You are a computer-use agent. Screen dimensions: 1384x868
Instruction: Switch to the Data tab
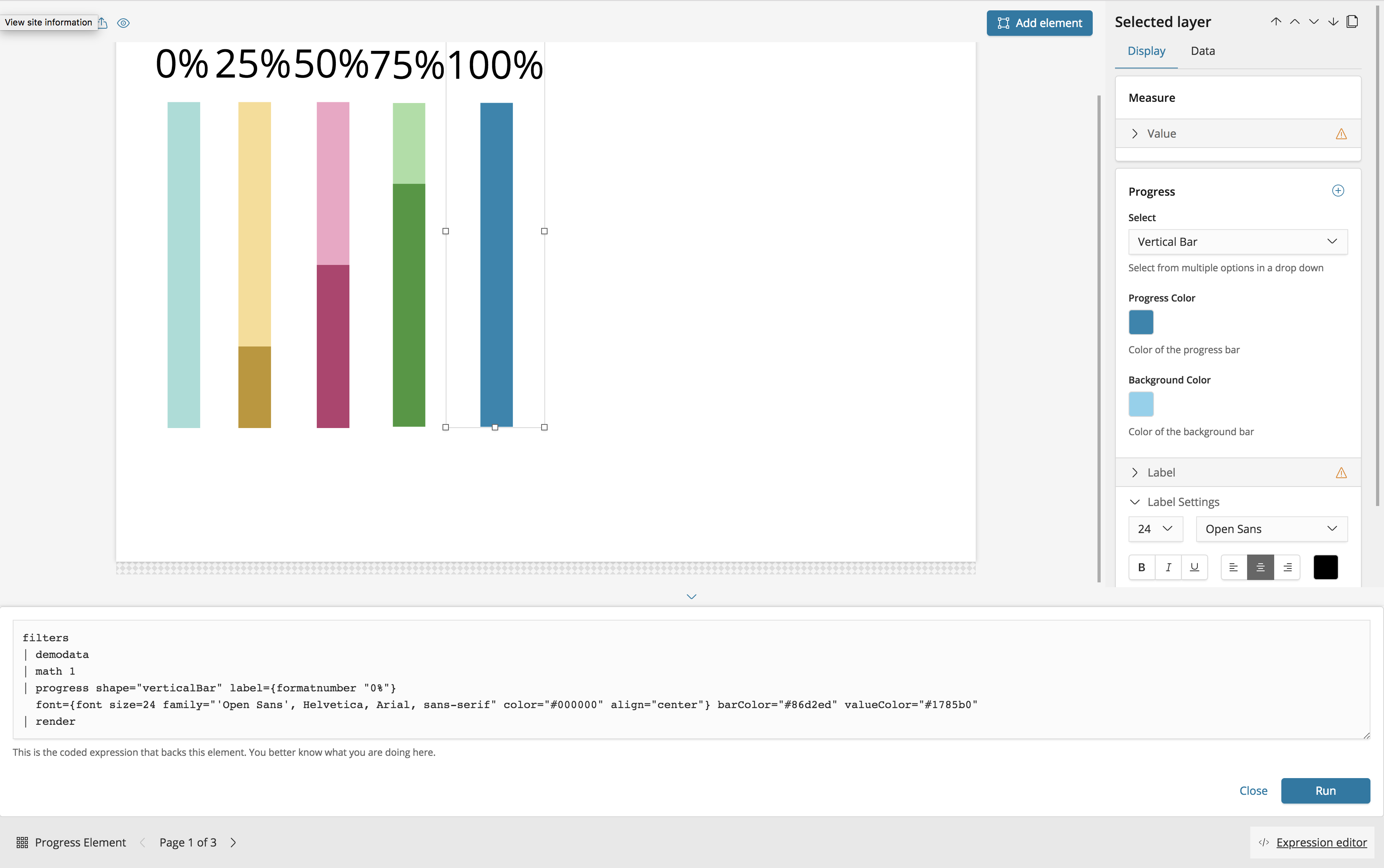[x=1203, y=51]
